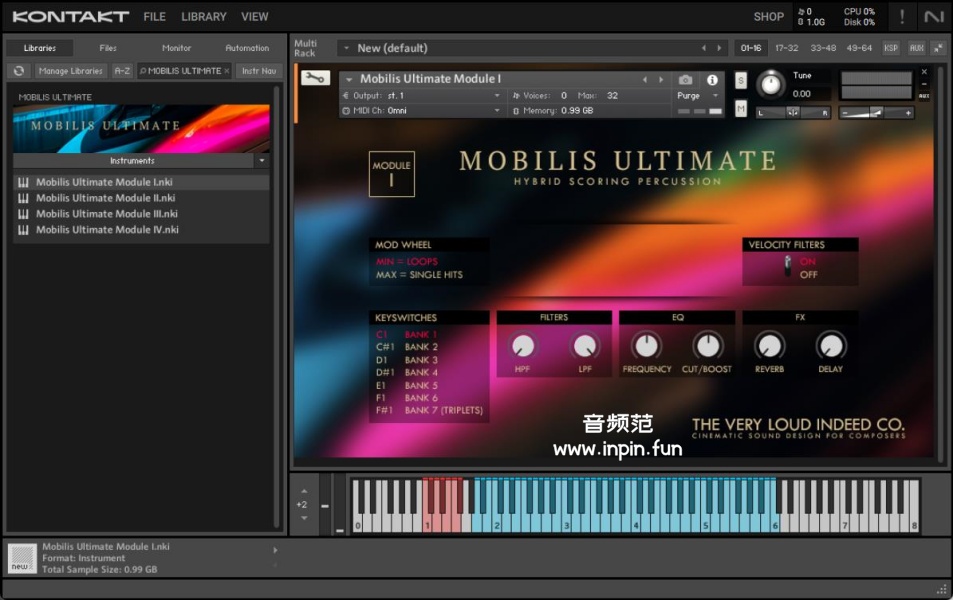Switch to the Files tab

(x=107, y=48)
